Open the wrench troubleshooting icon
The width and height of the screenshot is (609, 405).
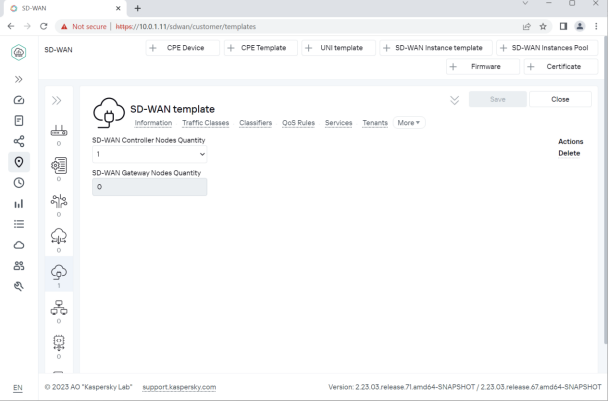point(19,286)
